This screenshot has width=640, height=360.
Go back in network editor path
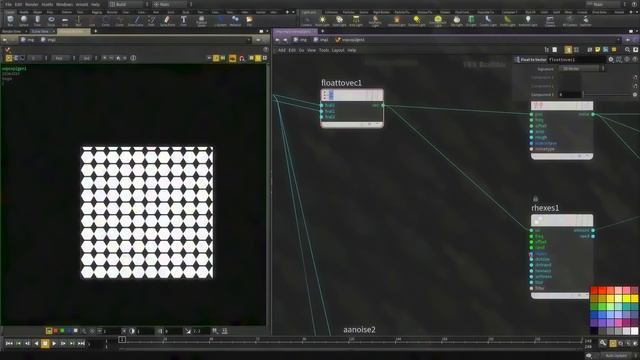(278, 40)
